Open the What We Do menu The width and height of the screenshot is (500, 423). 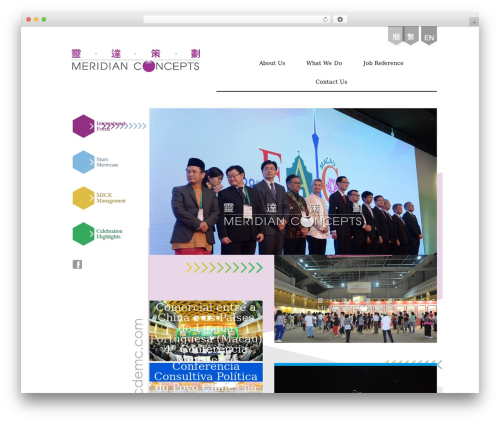click(x=324, y=63)
